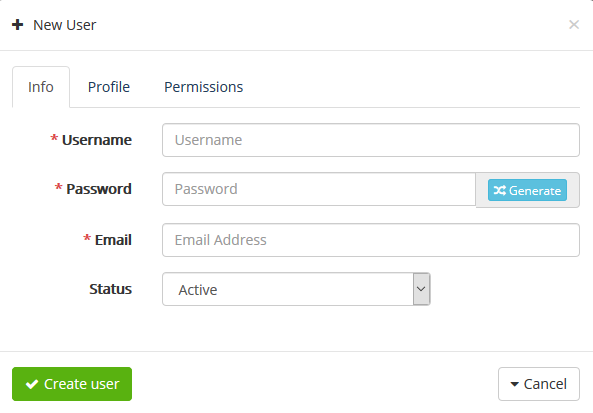Image resolution: width=593 pixels, height=413 pixels.
Task: Expand the Status dropdown arrow
Action: 421,289
